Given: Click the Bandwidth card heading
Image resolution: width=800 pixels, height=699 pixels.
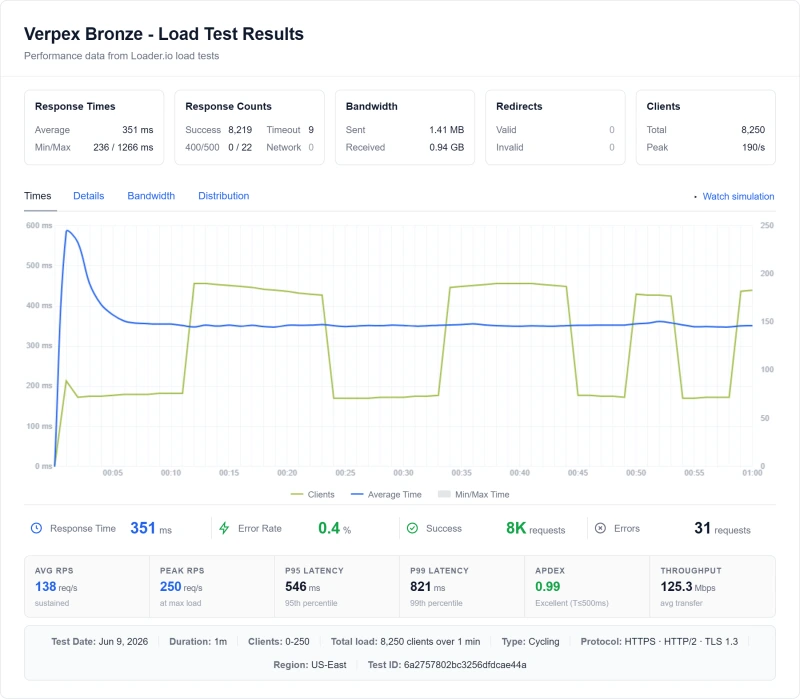Looking at the screenshot, I should pyautogui.click(x=371, y=106).
